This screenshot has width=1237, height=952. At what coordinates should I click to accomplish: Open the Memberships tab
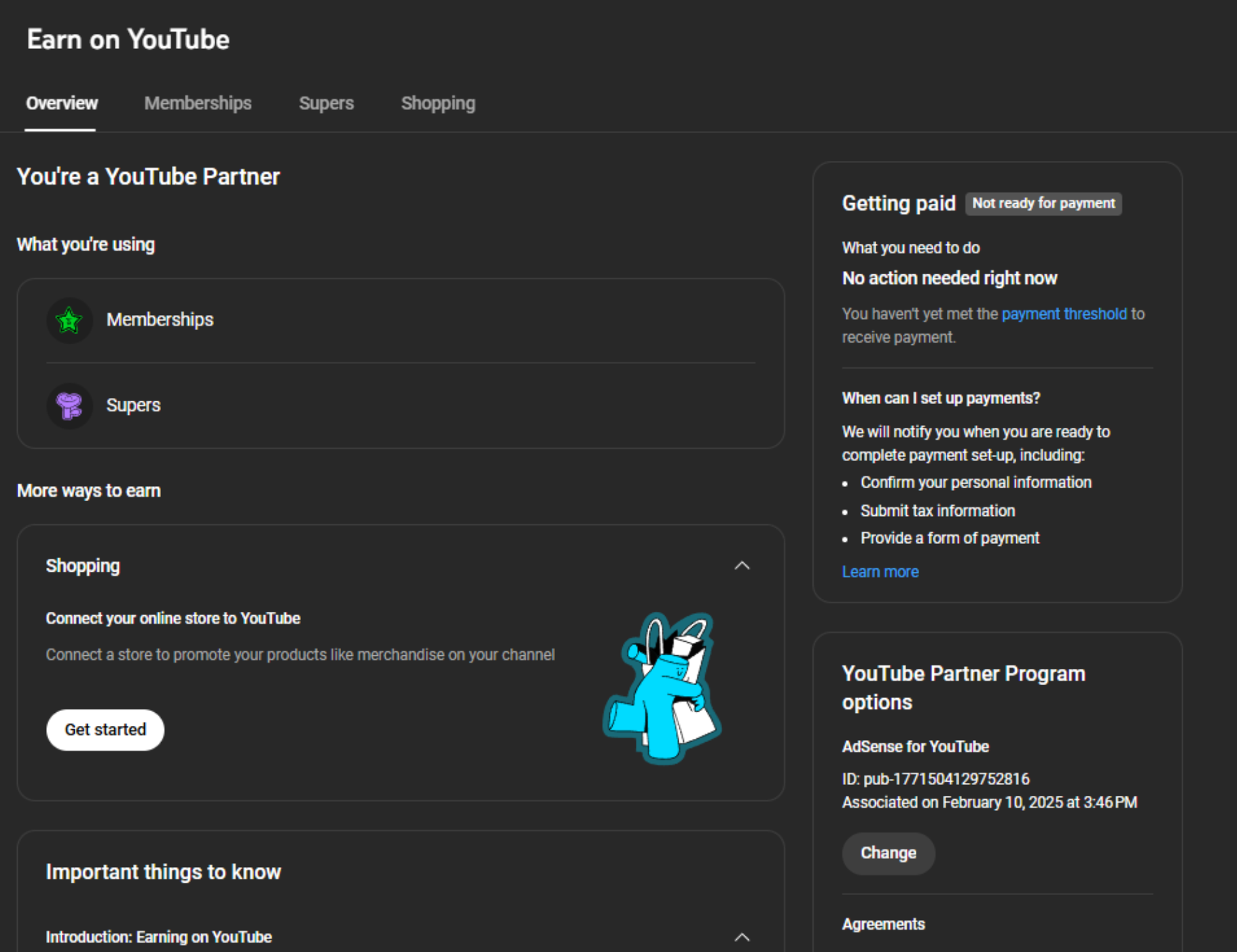(198, 103)
